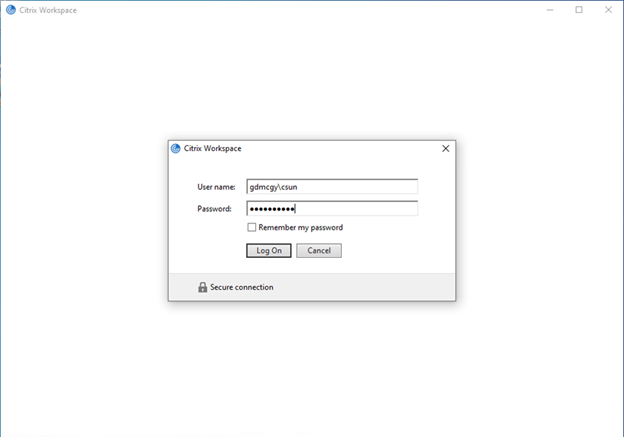Cancel the Citrix login dialog
624x437 pixels.
point(319,251)
